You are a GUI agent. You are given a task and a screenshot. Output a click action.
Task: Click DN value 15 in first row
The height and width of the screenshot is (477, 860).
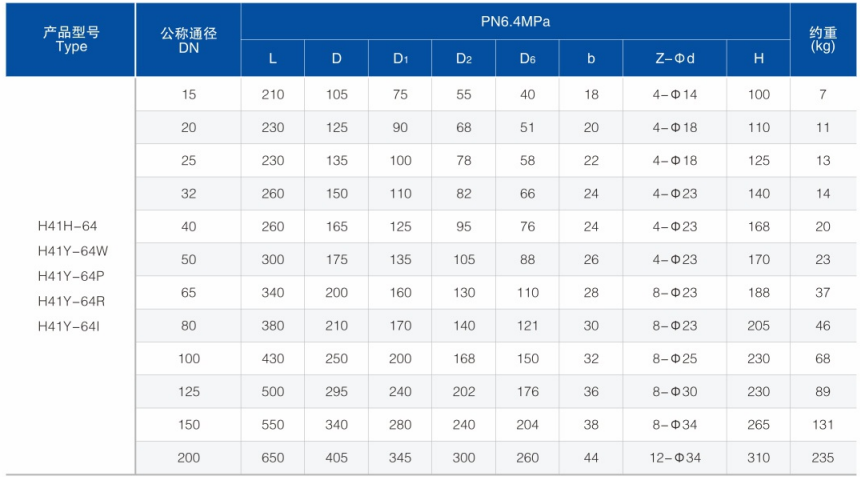(188, 94)
